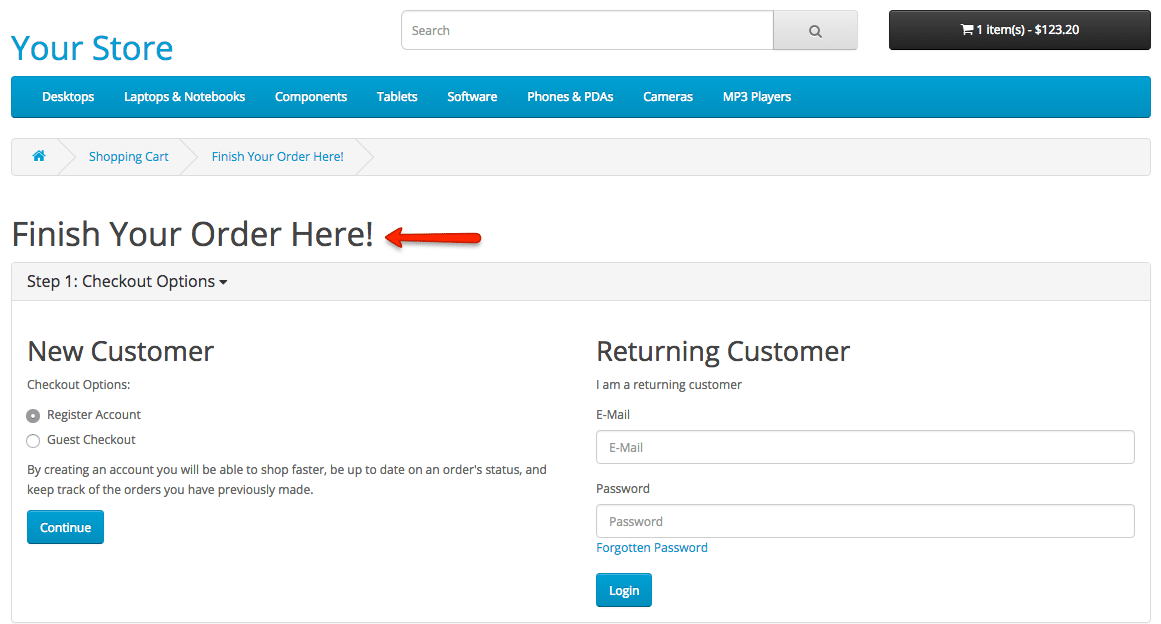
Task: Open the cart 1 item(s) - $123.20 button
Action: pos(1020,30)
